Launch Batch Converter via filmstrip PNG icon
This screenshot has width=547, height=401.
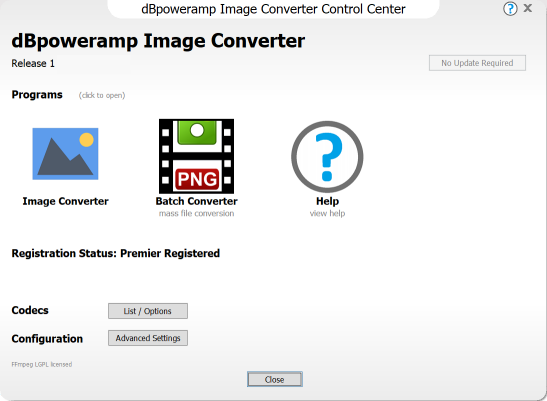coord(196,156)
